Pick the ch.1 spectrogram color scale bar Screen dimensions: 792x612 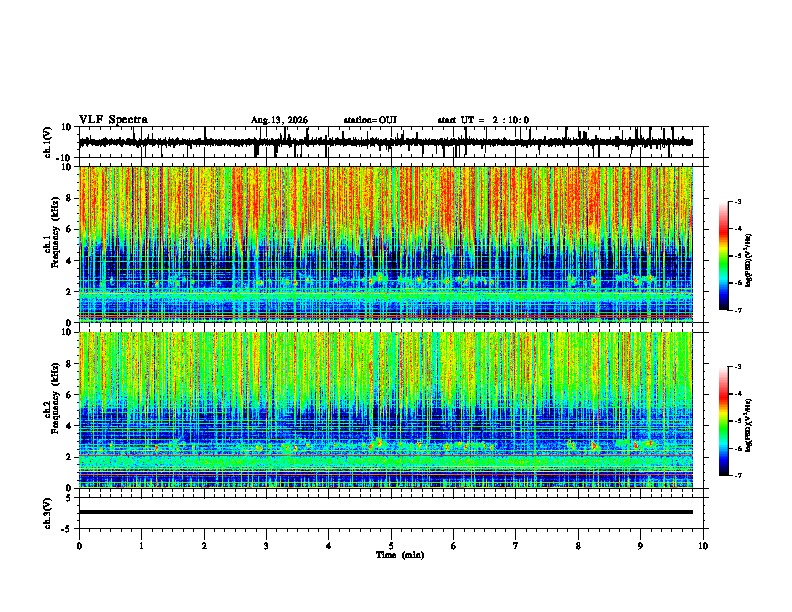(724, 256)
